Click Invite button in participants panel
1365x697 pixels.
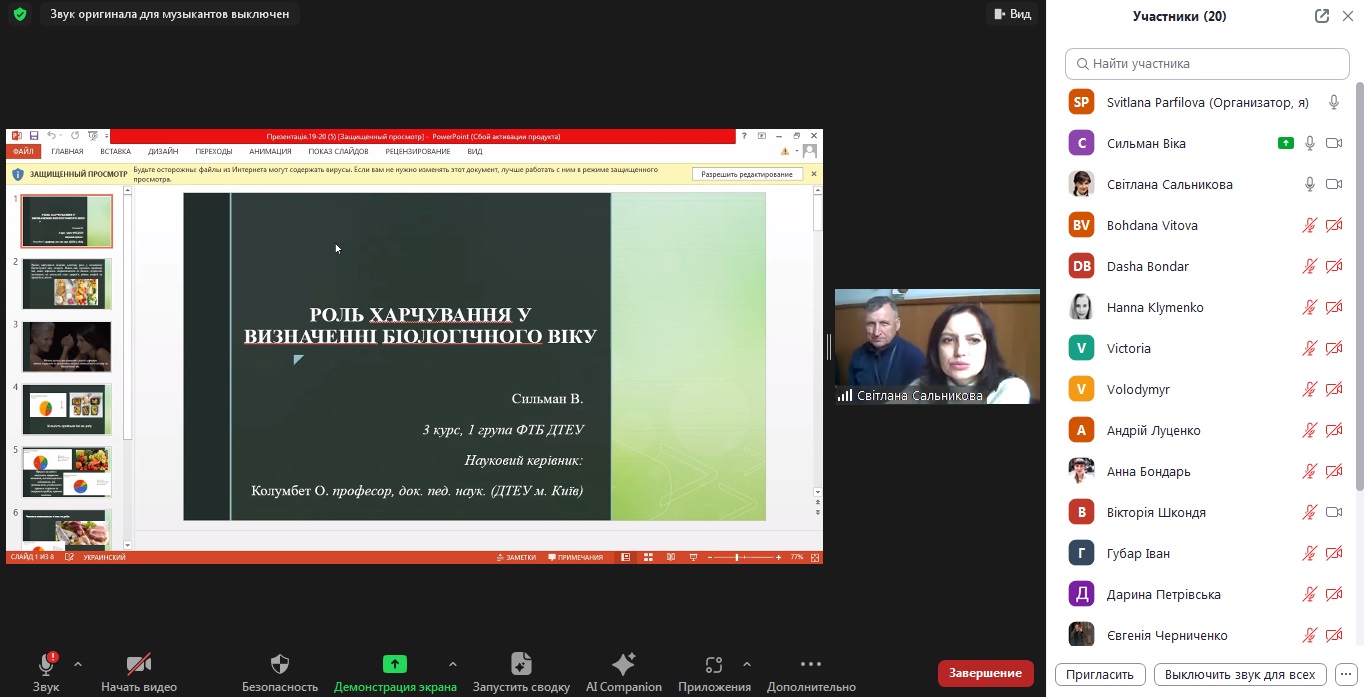[1099, 674]
